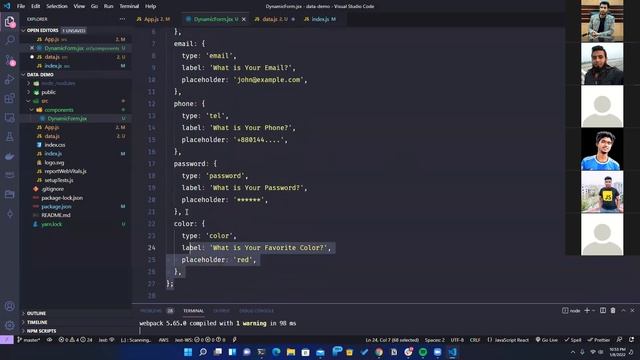Kill terminal with the trash icon
The height and width of the screenshot is (360, 640).
coord(613,311)
